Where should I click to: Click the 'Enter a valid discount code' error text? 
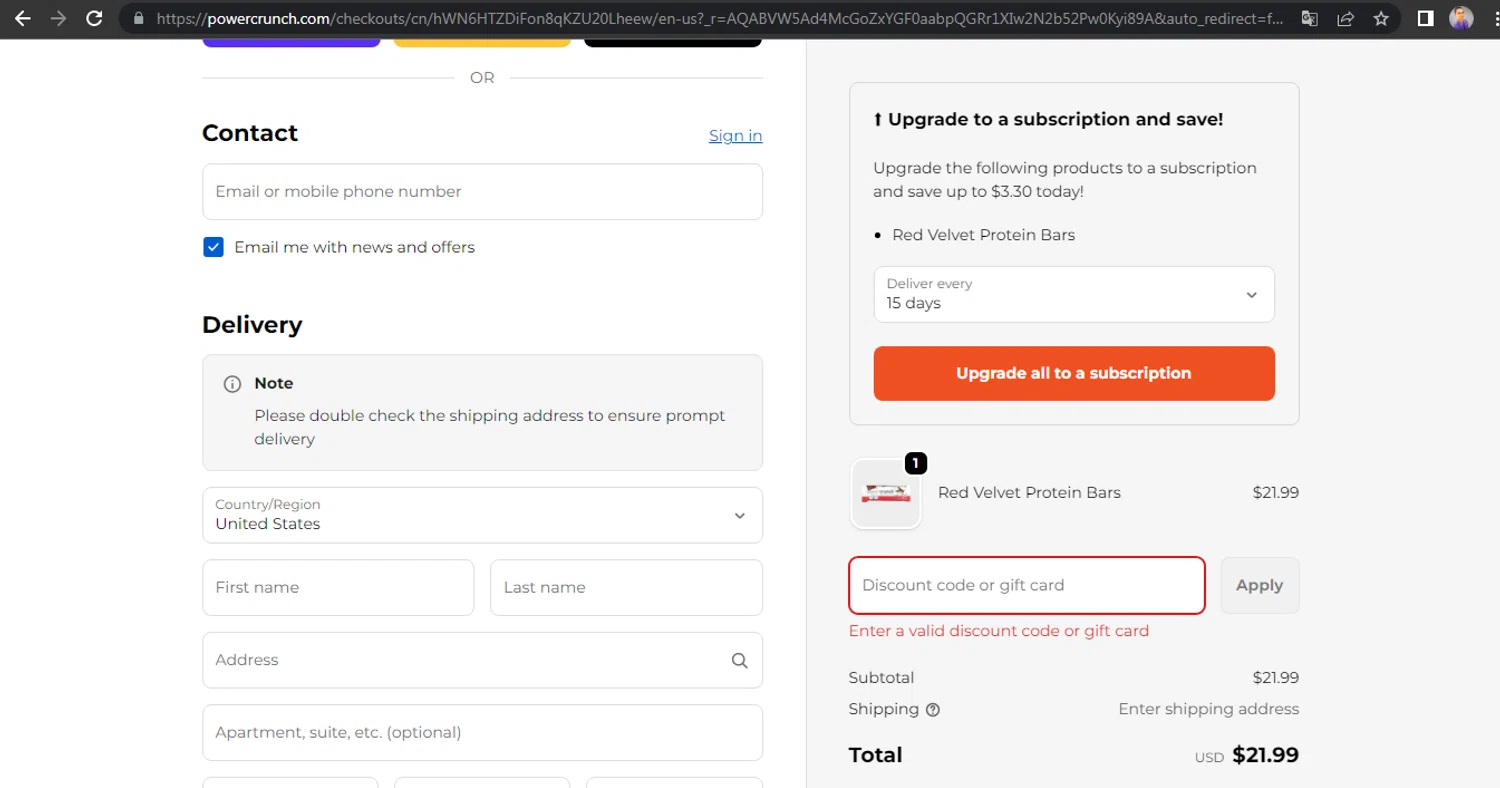click(x=998, y=631)
